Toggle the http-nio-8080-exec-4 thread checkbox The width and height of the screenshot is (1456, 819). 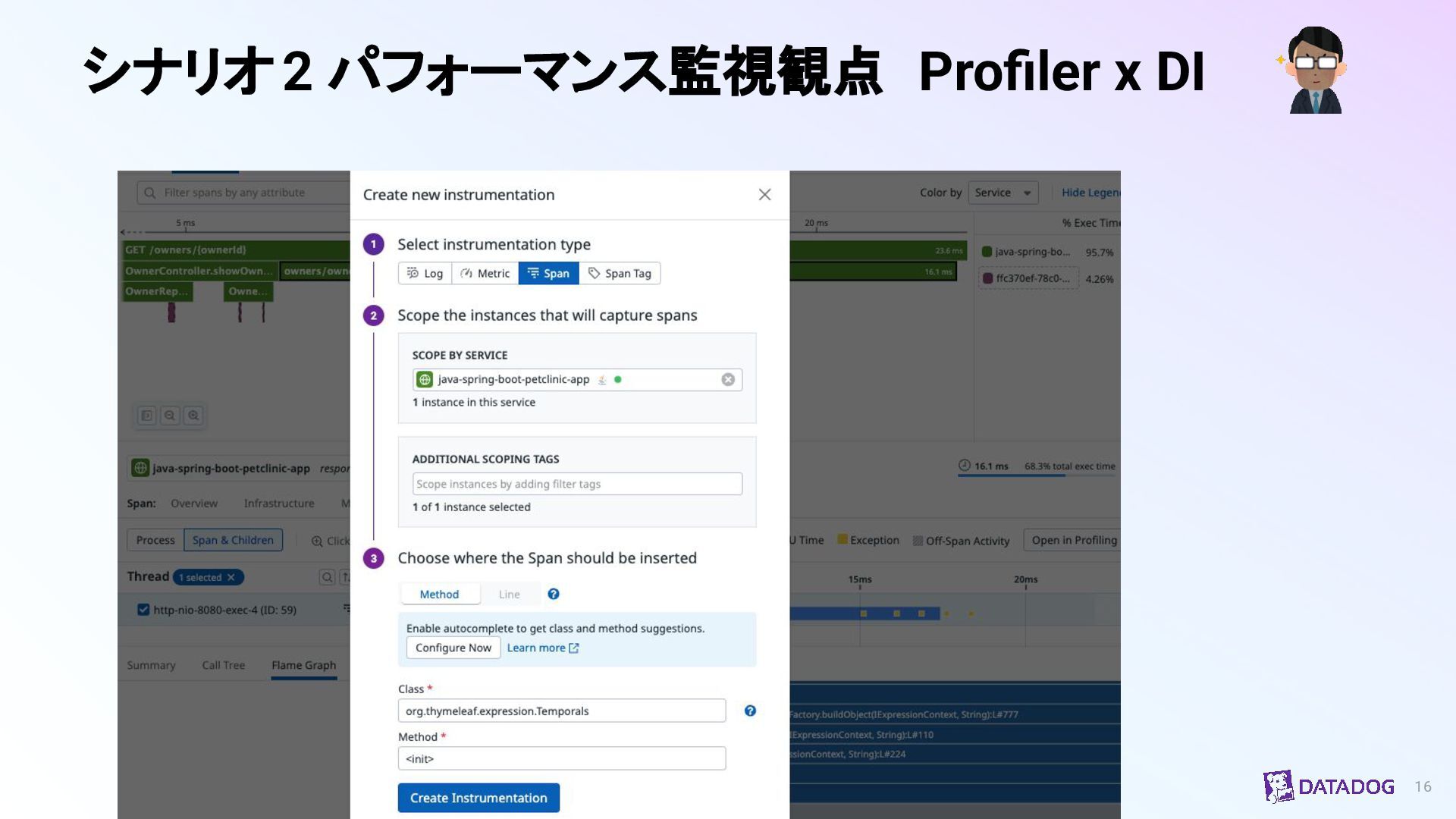click(143, 610)
